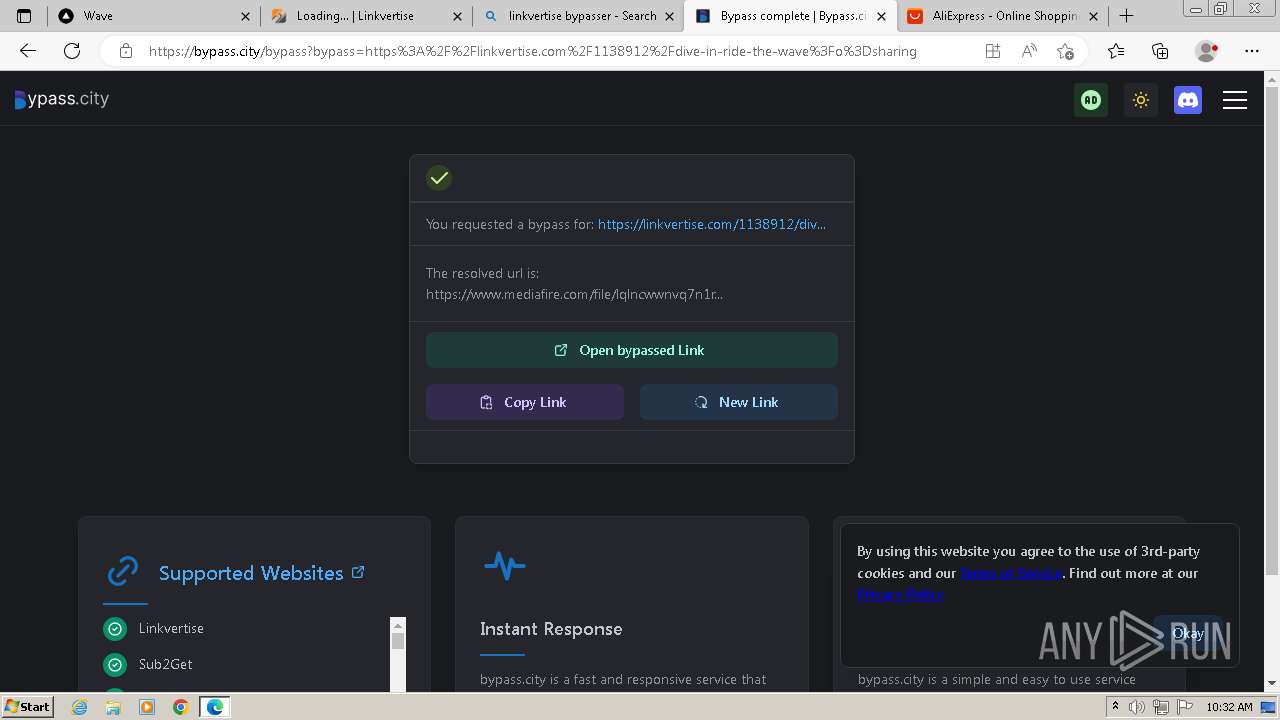Open the requested linkvertise.com link
1280x720 pixels.
pos(712,224)
